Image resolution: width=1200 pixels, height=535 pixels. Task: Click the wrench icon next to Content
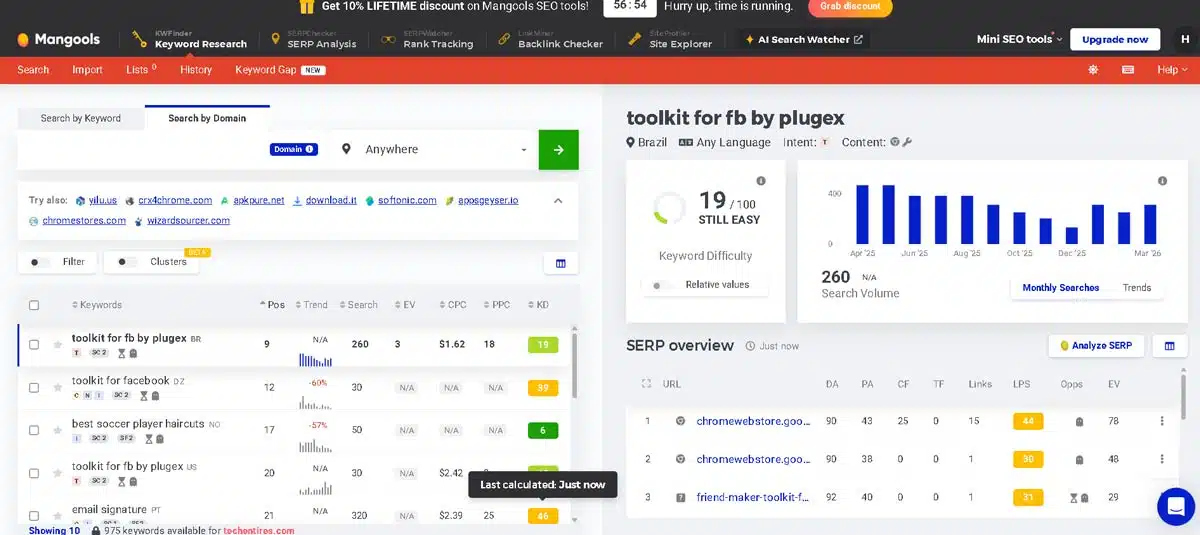[x=906, y=142]
